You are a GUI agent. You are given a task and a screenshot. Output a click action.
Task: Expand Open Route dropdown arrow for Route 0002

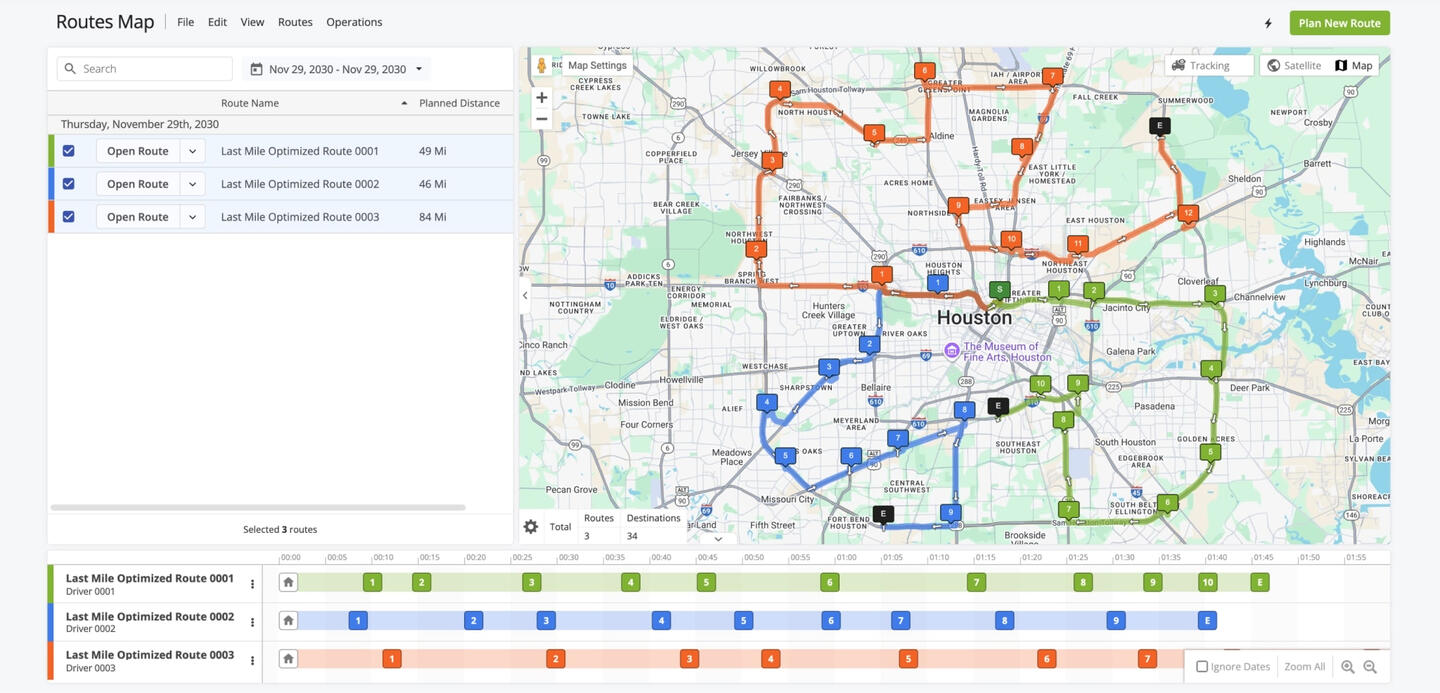tap(192, 184)
